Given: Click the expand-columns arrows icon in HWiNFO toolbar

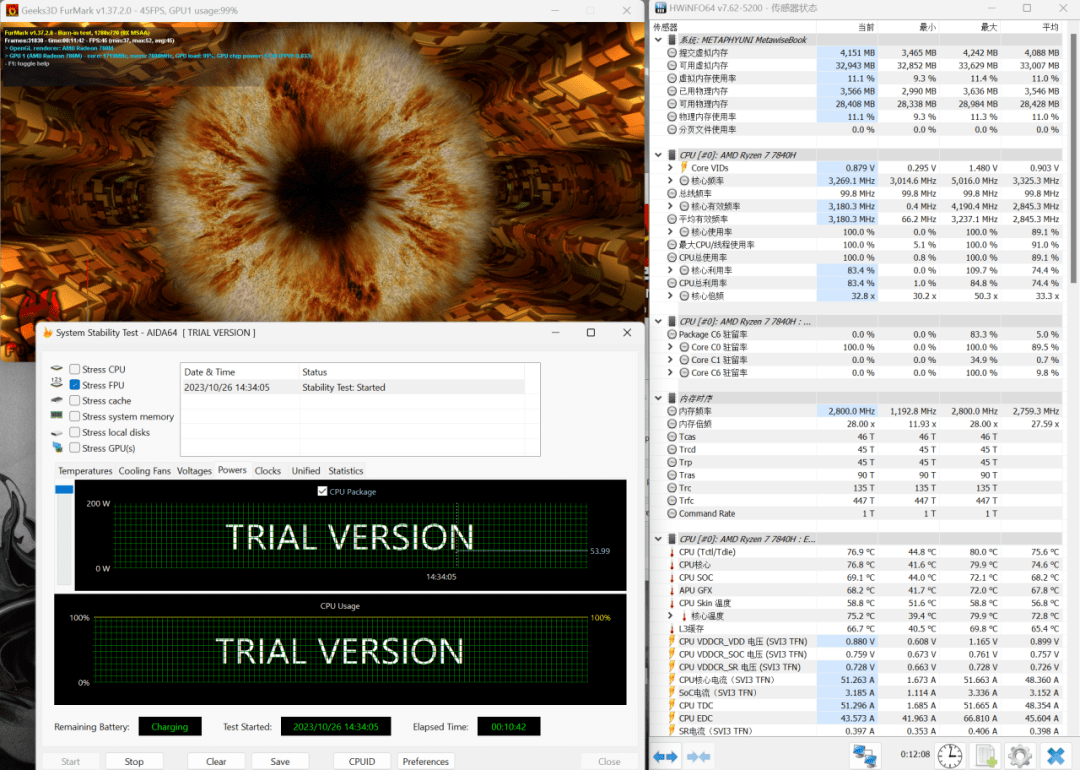Looking at the screenshot, I should click(x=665, y=756).
